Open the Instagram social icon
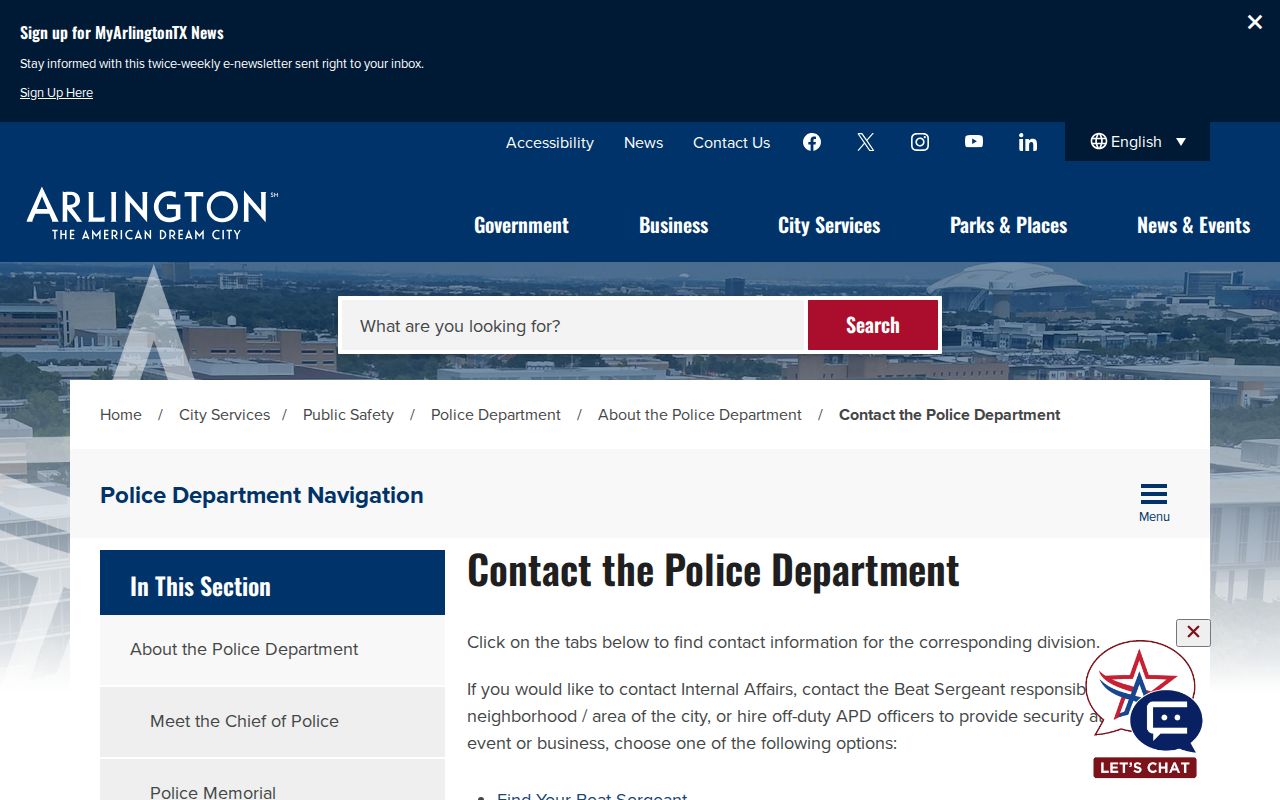1280x800 pixels. click(x=920, y=142)
